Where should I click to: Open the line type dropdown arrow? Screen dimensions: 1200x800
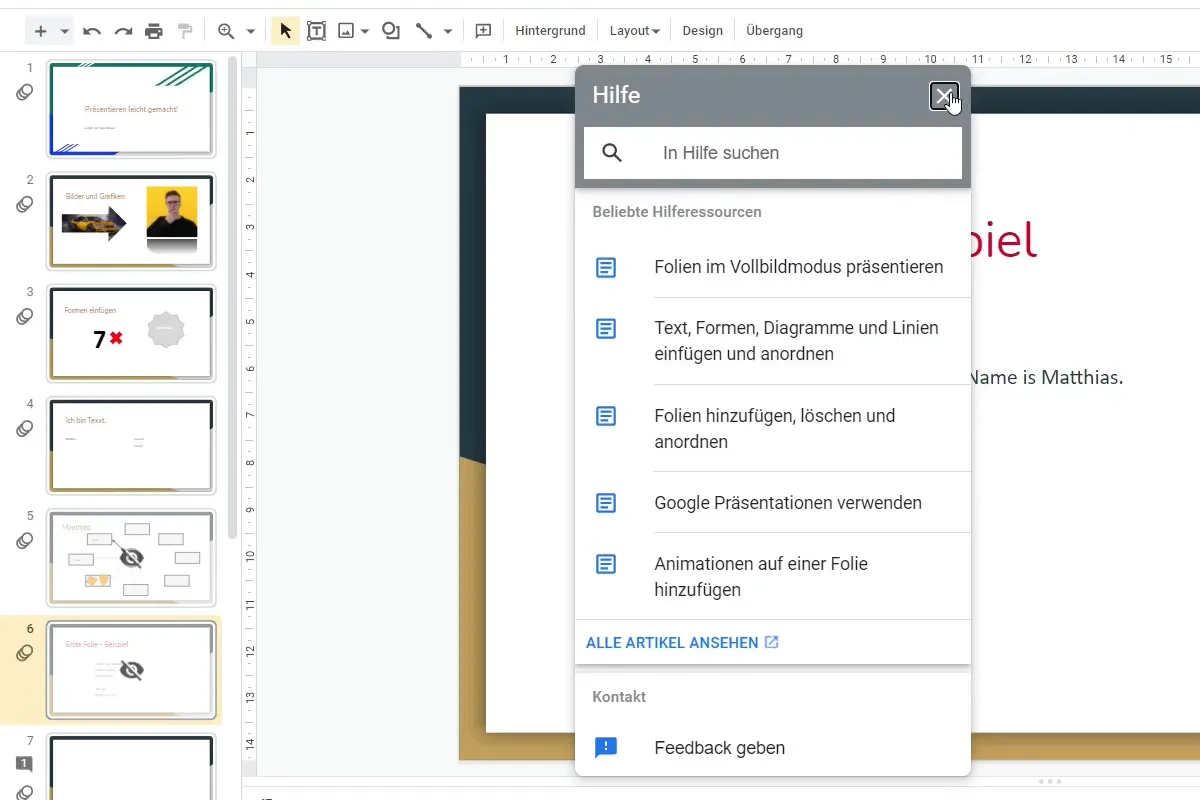click(447, 31)
